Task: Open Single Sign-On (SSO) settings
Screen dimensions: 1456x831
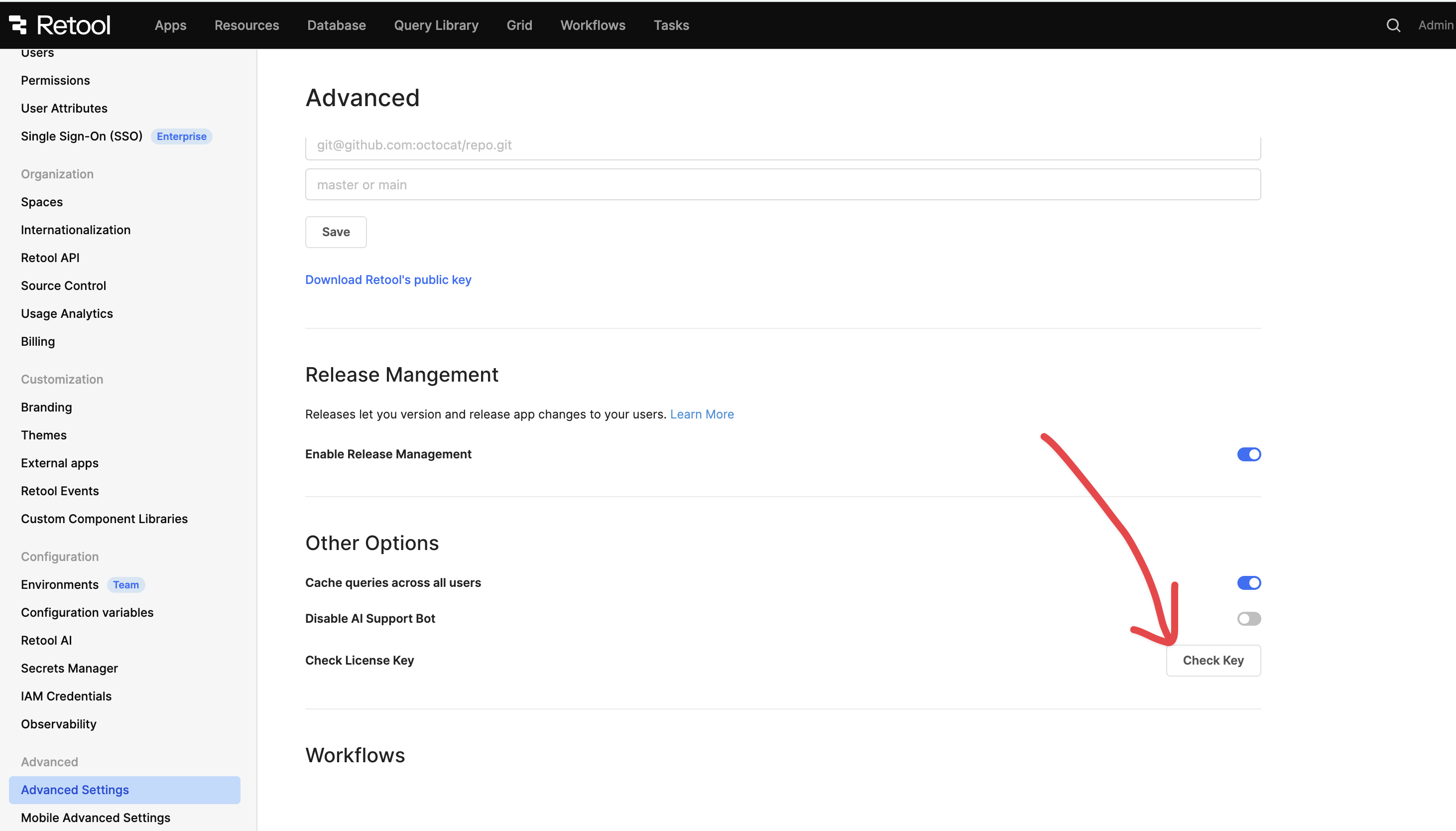Action: pyautogui.click(x=82, y=137)
